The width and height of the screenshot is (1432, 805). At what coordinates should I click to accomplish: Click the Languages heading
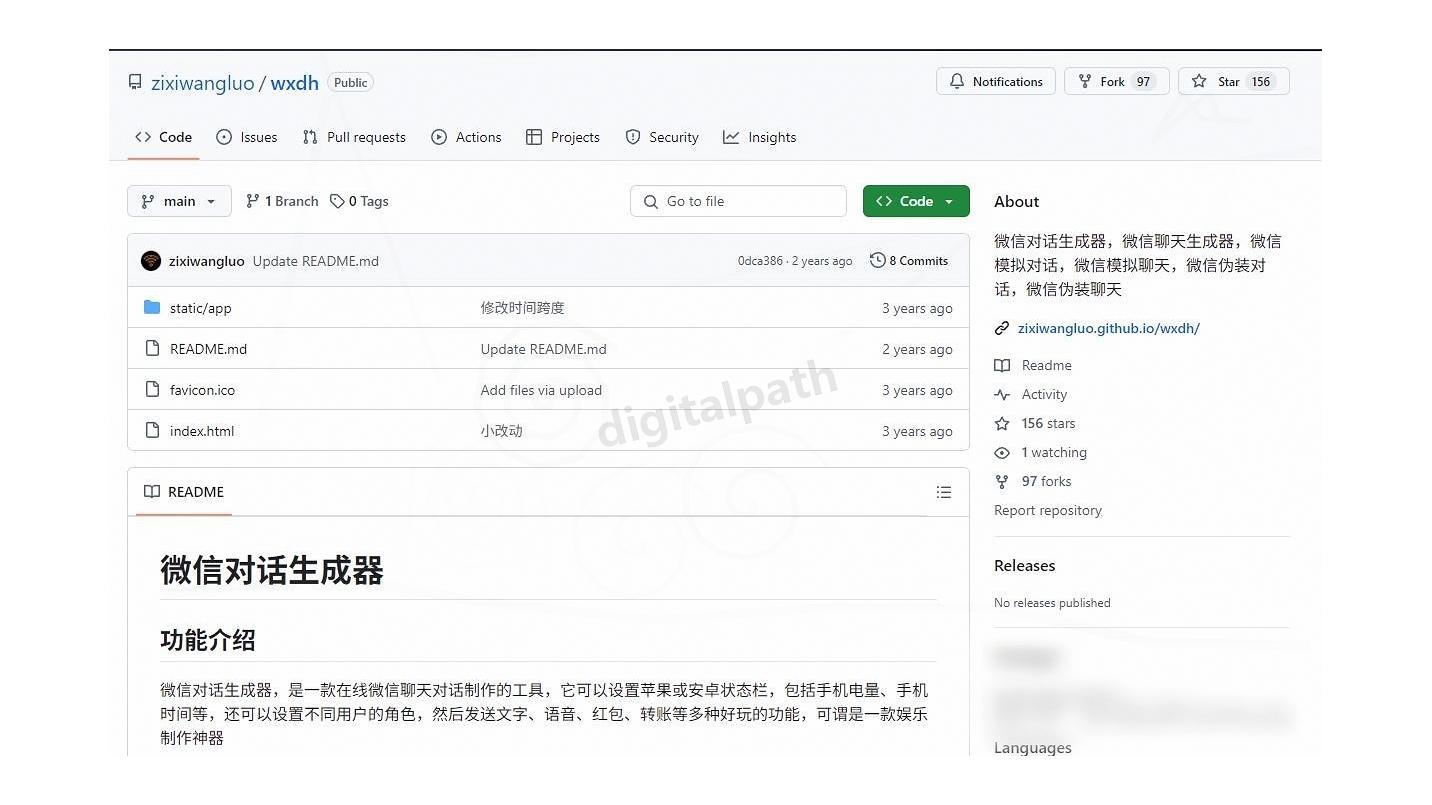pos(1032,748)
